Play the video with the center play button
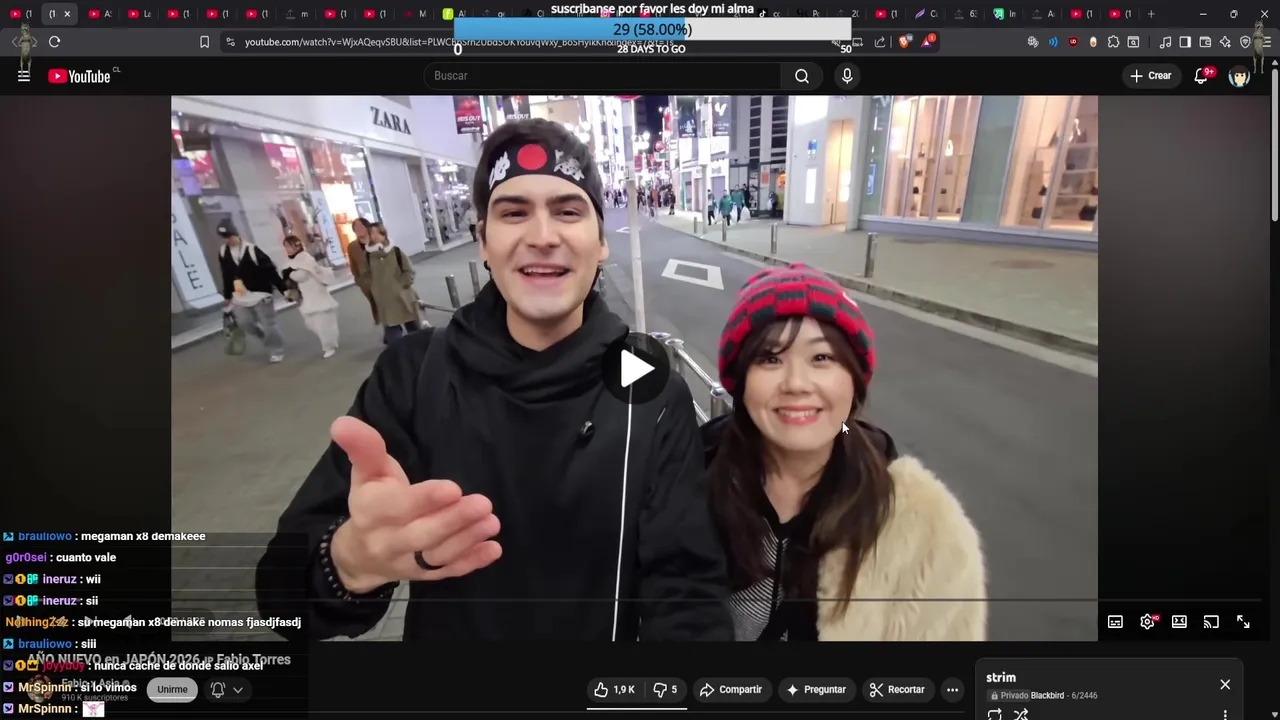This screenshot has height=720, width=1280. click(x=636, y=369)
